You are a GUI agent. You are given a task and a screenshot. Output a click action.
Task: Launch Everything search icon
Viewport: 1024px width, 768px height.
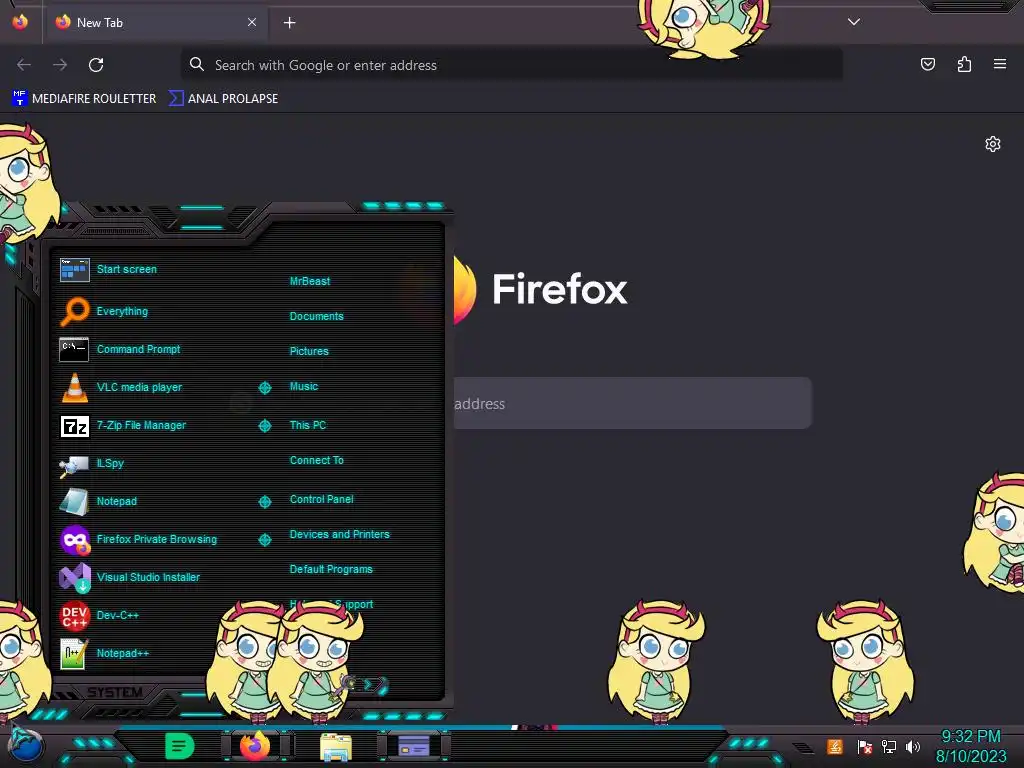74,311
